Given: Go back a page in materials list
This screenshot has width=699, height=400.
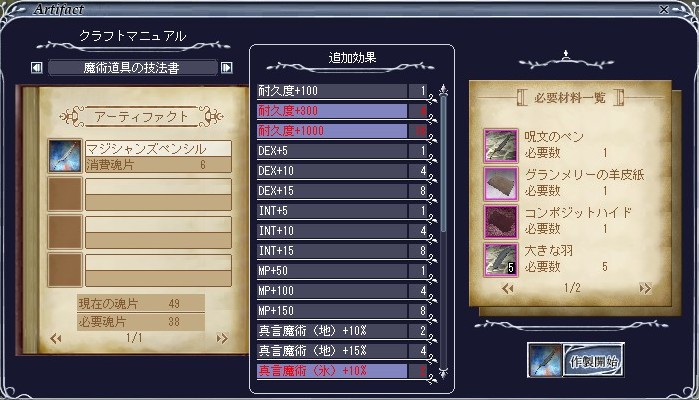Looking at the screenshot, I should [x=507, y=289].
